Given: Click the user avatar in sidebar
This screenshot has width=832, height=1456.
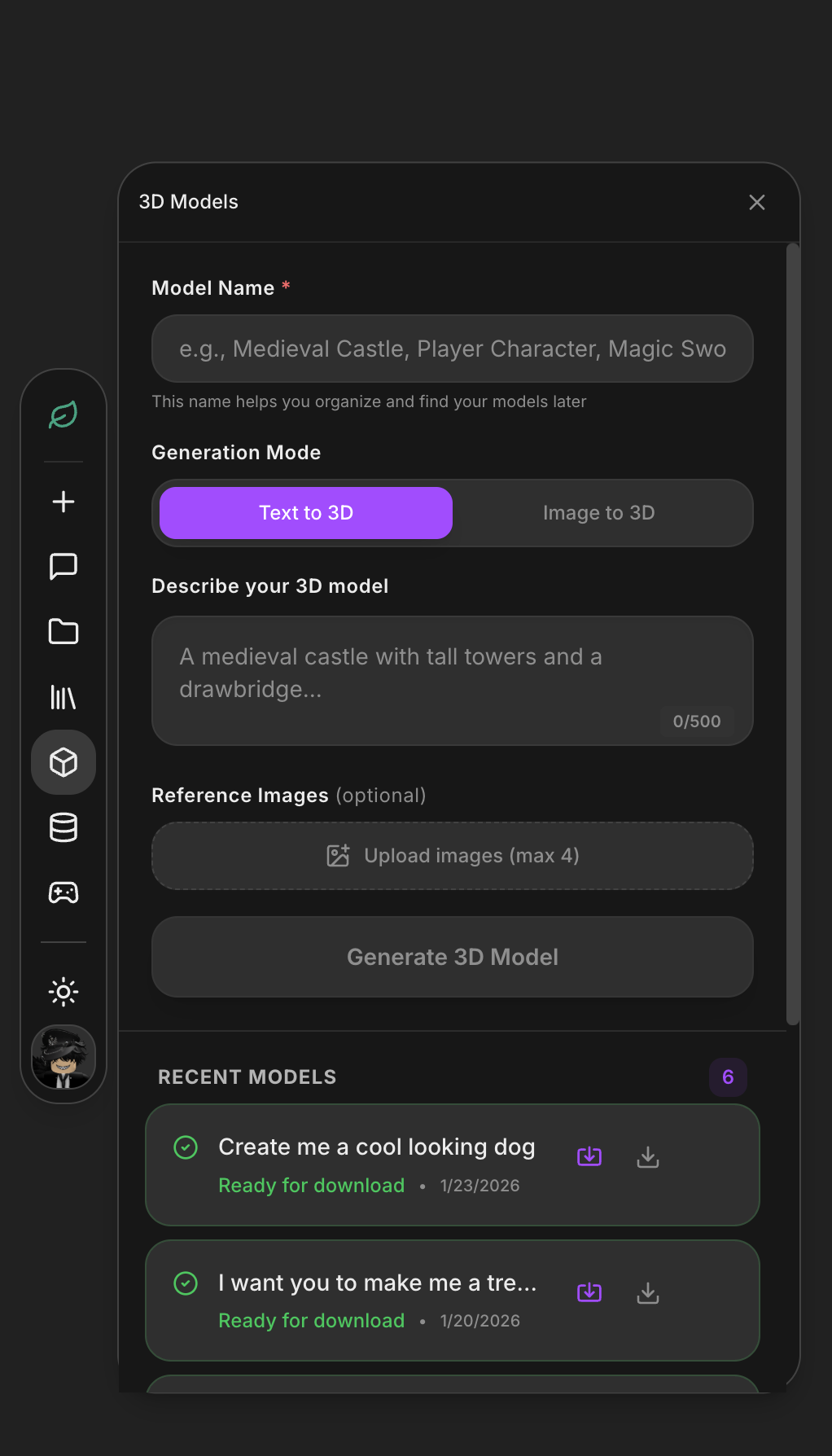Looking at the screenshot, I should [63, 1057].
